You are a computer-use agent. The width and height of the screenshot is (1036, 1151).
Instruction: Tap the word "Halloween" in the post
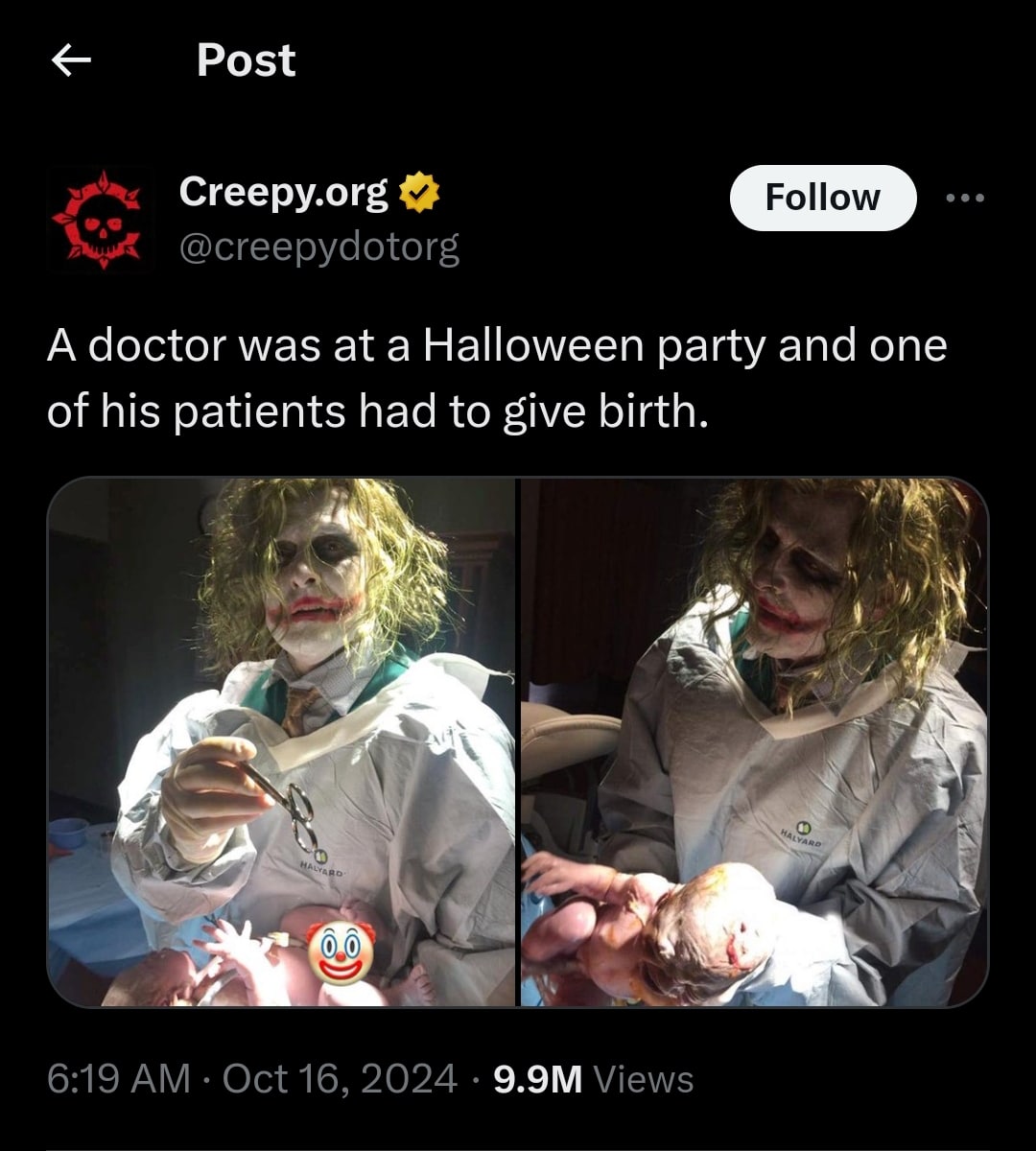point(533,345)
